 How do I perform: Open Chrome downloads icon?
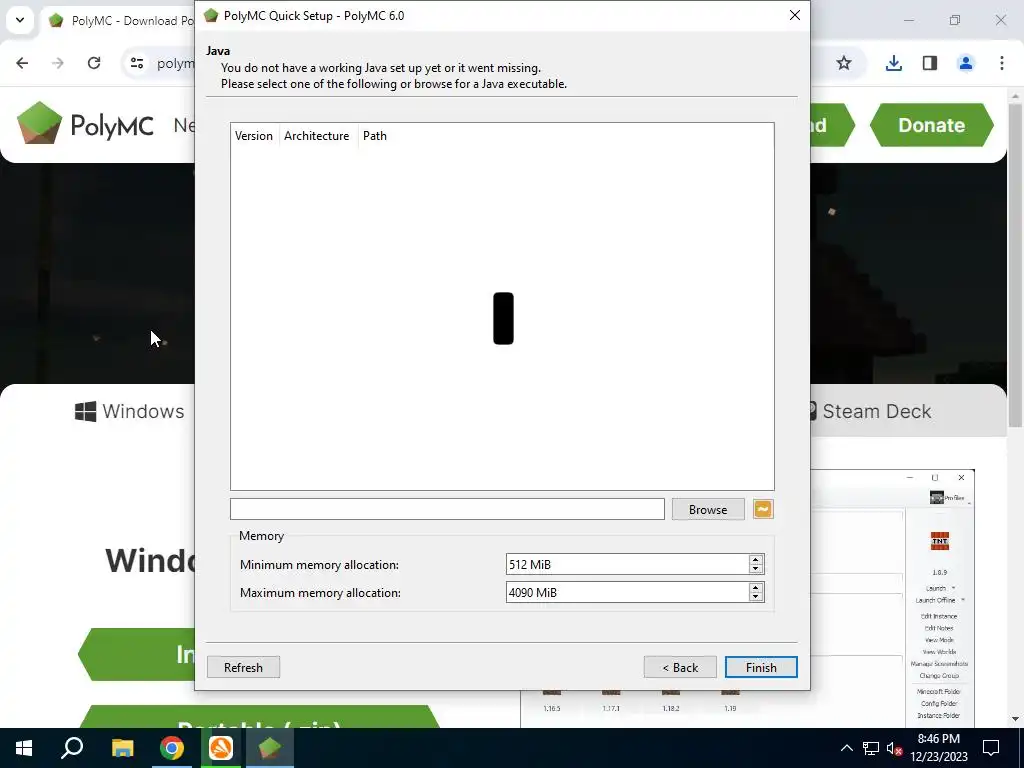(x=893, y=63)
